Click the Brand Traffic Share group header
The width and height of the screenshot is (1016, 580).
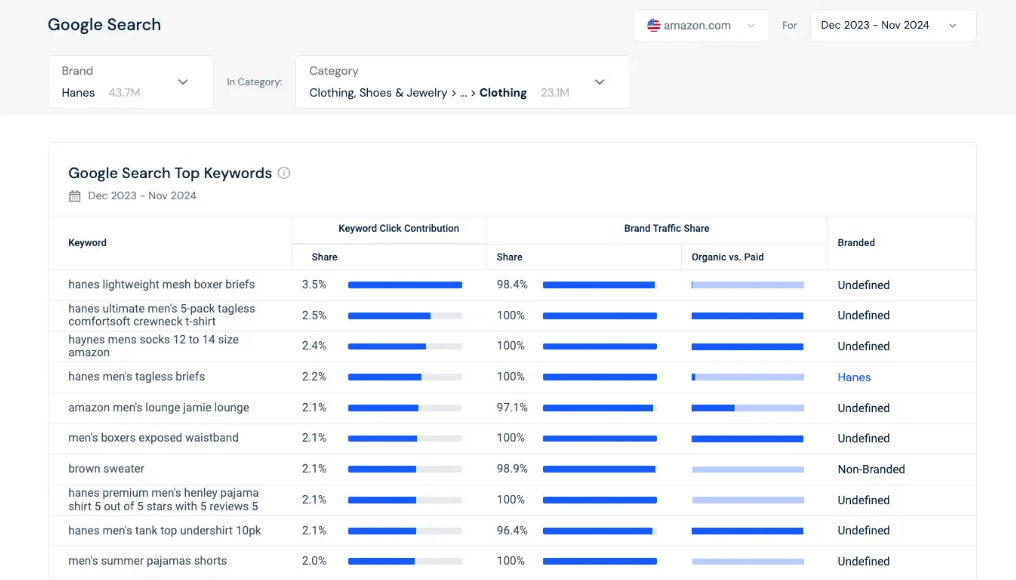click(x=666, y=228)
